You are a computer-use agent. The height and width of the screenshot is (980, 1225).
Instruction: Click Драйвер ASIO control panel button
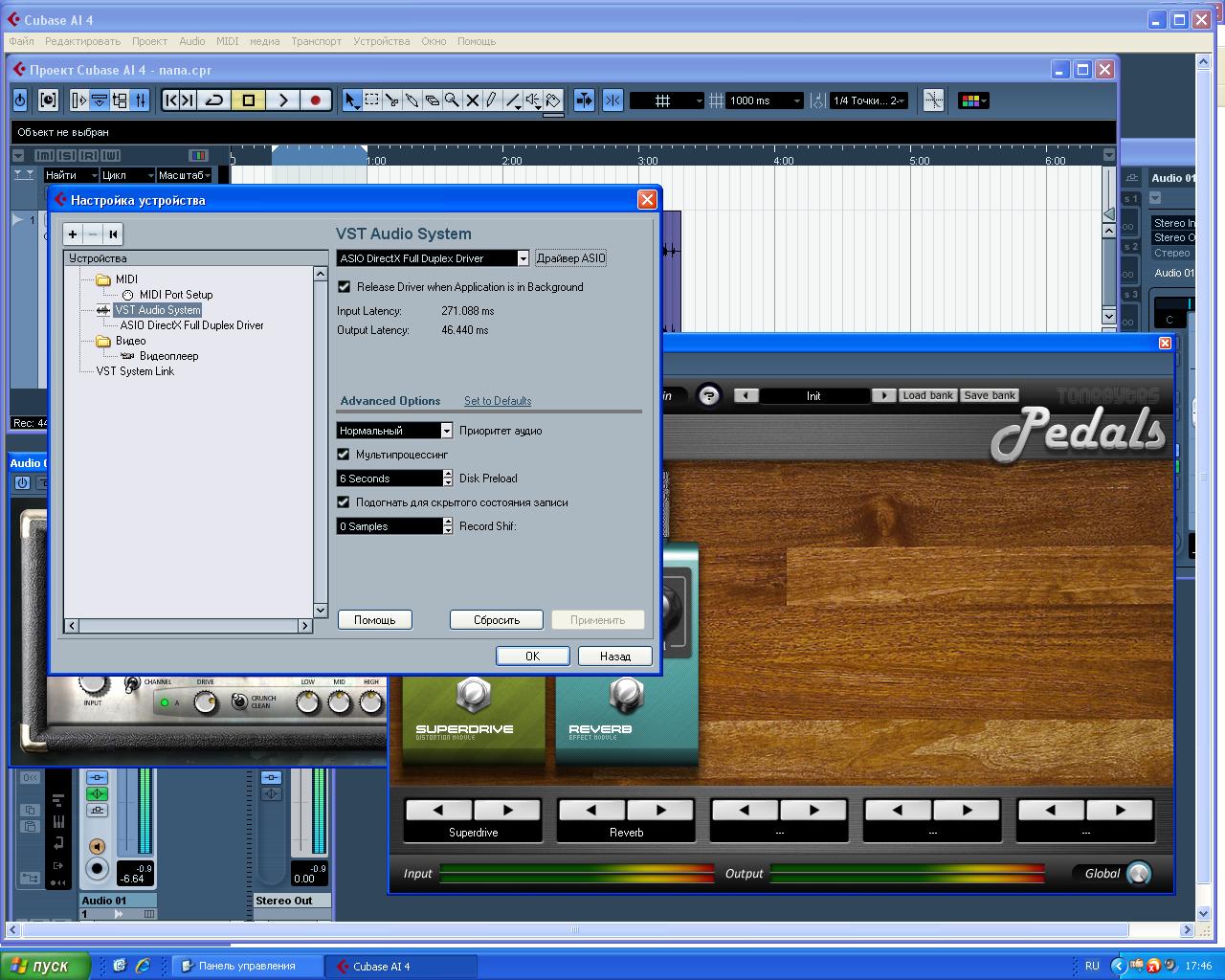571,258
